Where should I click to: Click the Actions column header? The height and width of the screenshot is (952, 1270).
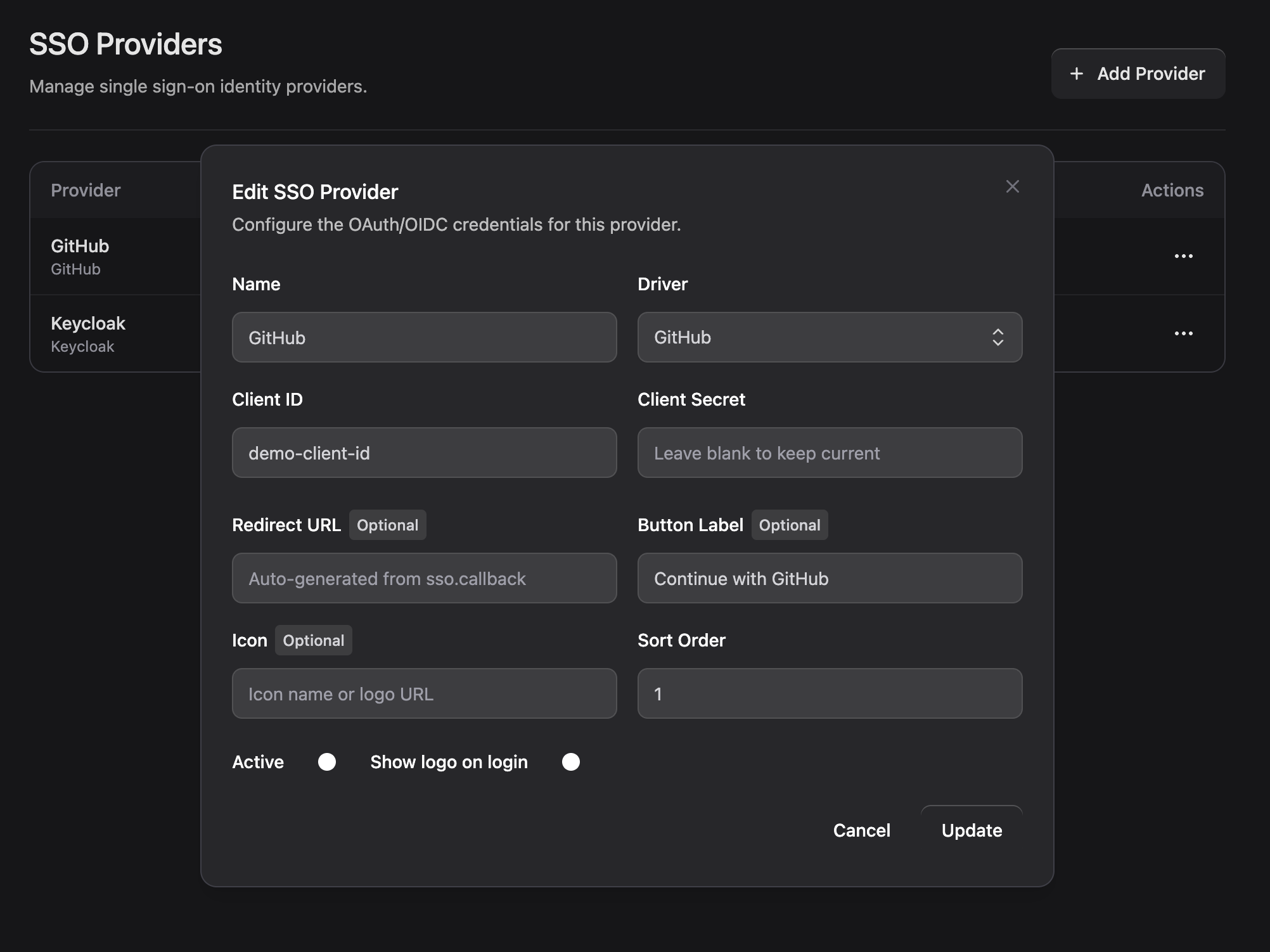tap(1172, 190)
